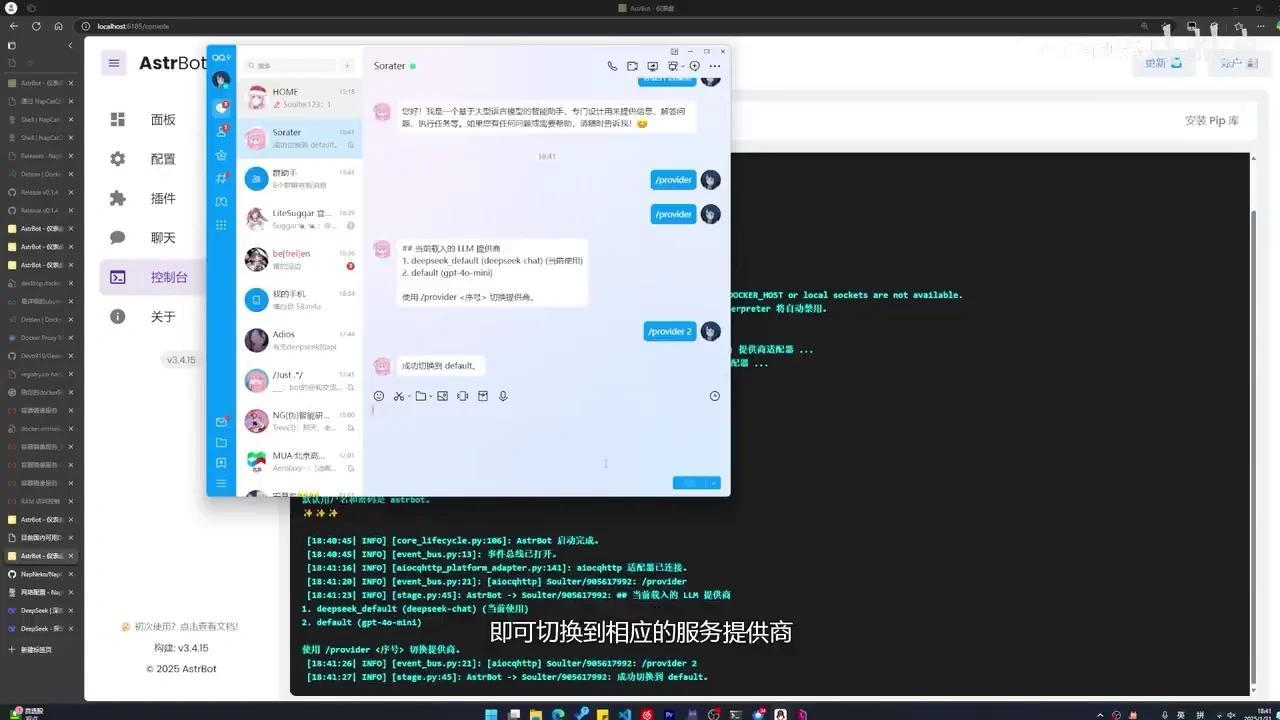Open the 初次使用 documentation link
The height and width of the screenshot is (720, 1280).
pyautogui.click(x=180, y=627)
